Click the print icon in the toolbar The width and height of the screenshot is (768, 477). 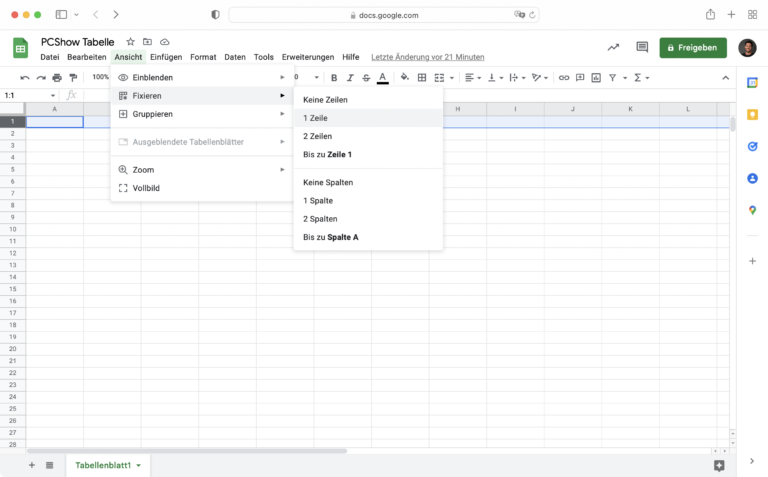[57, 78]
